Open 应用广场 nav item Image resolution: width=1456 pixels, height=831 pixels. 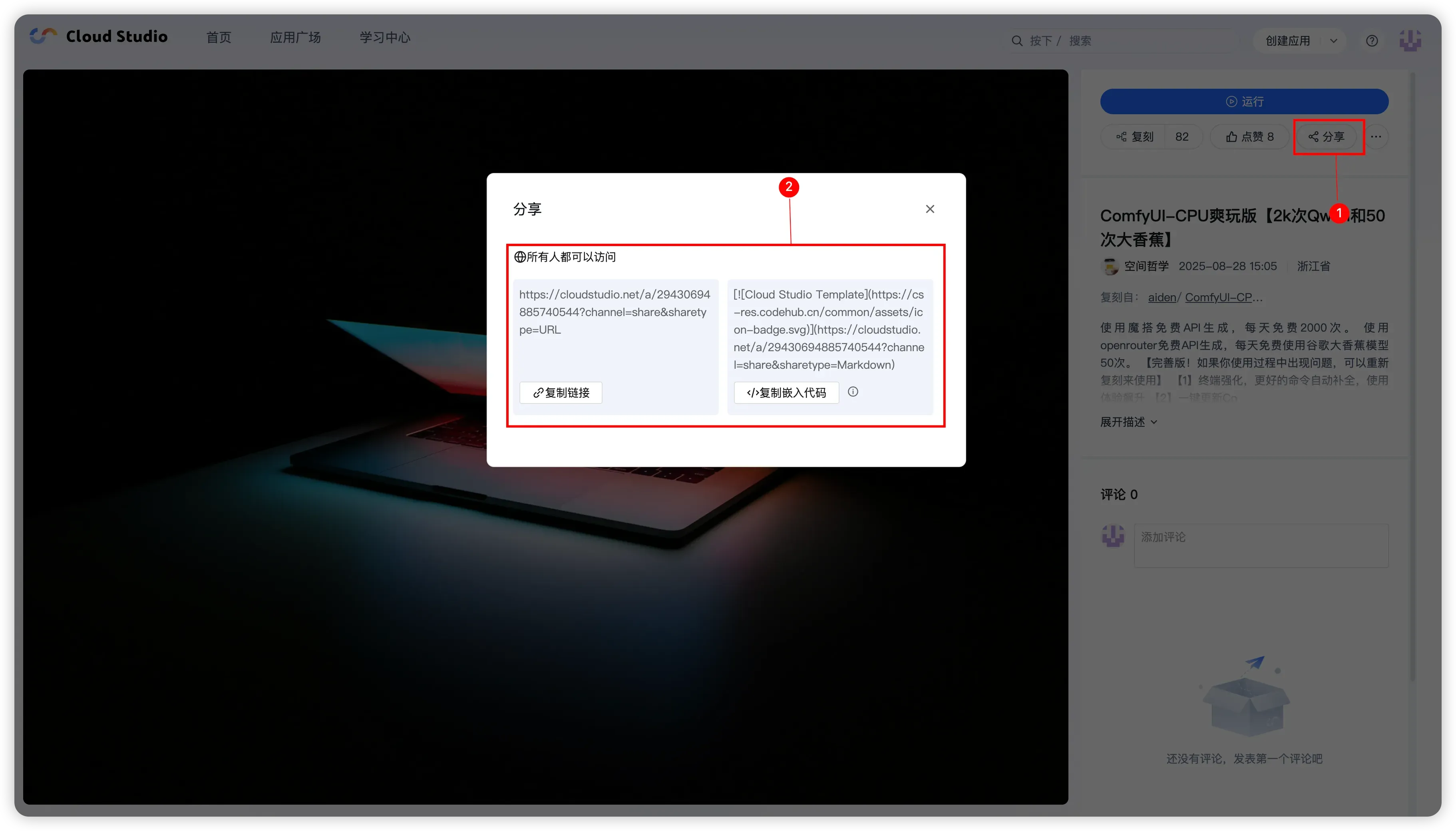(x=295, y=37)
